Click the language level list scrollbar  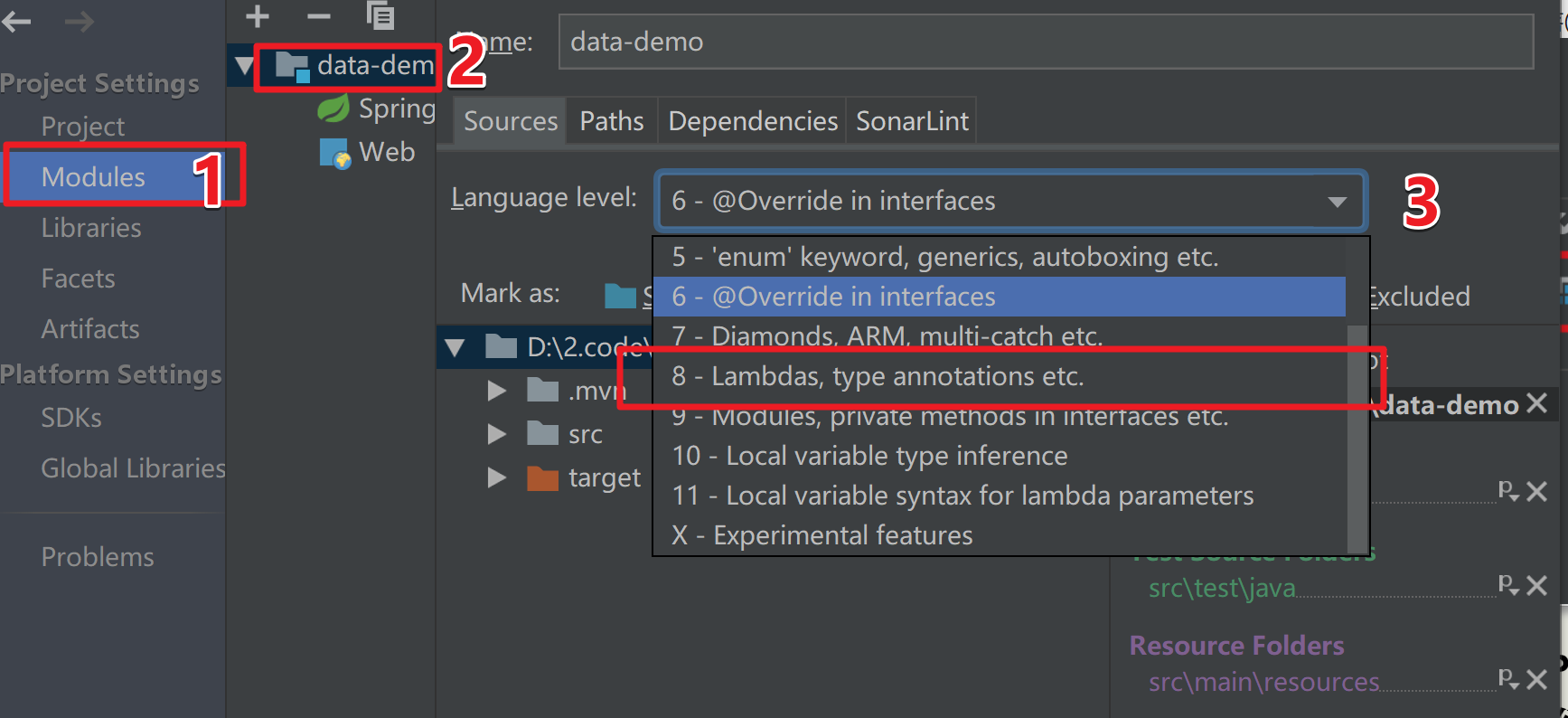pos(1357,434)
